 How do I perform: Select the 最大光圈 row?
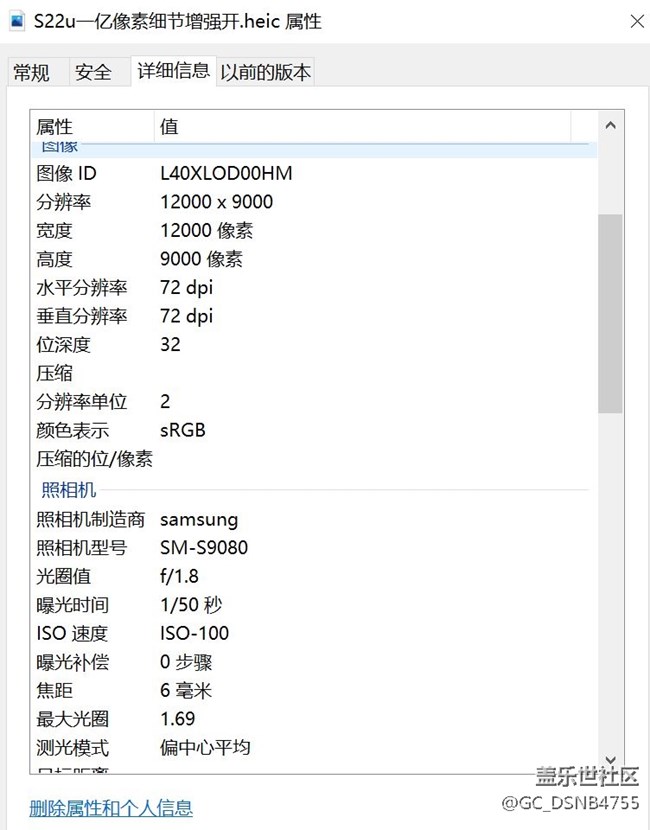[x=314, y=719]
